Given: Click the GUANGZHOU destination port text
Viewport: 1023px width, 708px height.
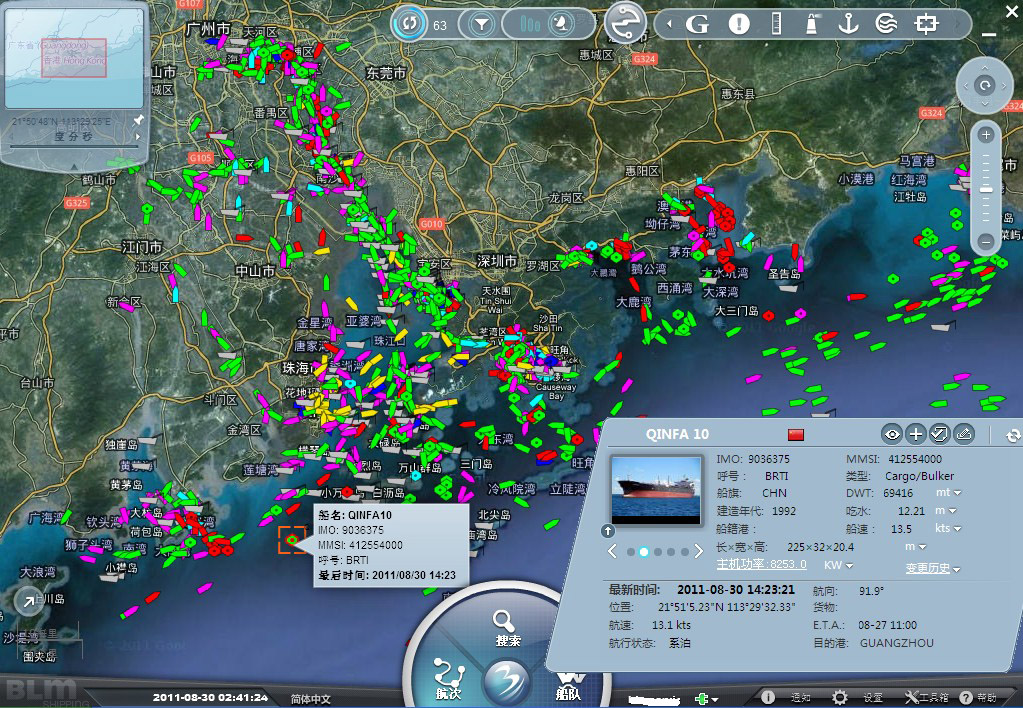Looking at the screenshot, I should (896, 643).
